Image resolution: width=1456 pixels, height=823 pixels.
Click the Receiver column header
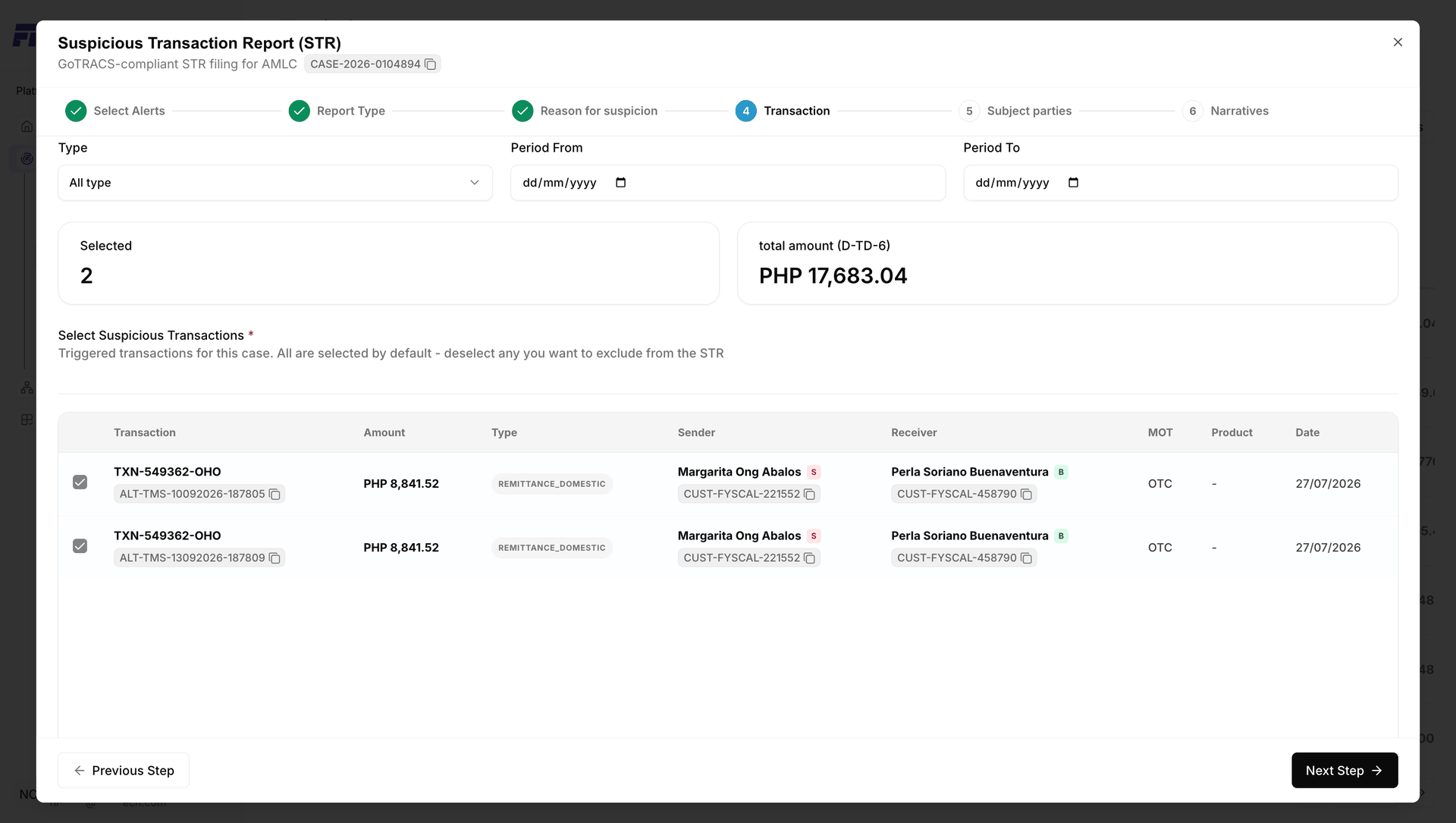[x=914, y=432]
